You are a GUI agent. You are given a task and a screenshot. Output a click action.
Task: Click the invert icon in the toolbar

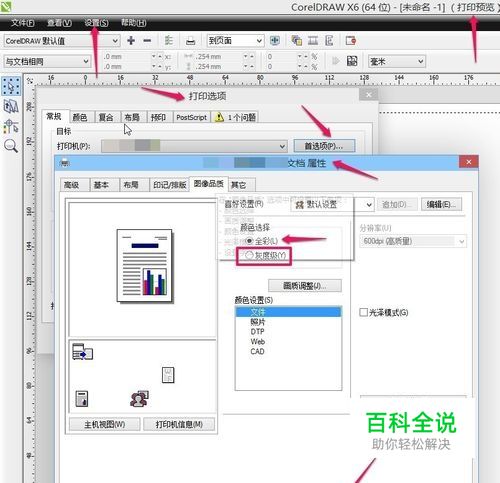[x=313, y=41]
